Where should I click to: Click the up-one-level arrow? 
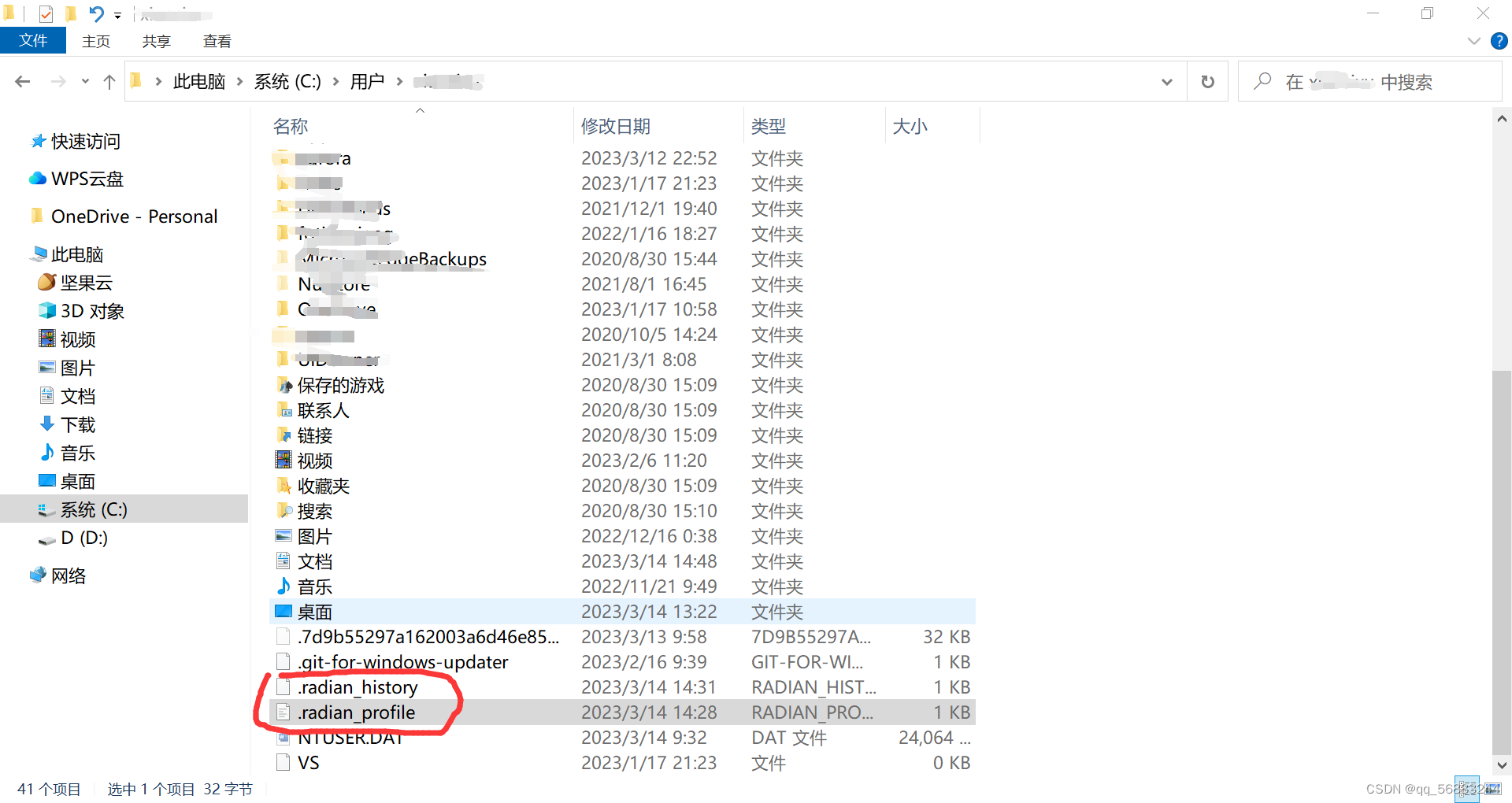(109, 81)
